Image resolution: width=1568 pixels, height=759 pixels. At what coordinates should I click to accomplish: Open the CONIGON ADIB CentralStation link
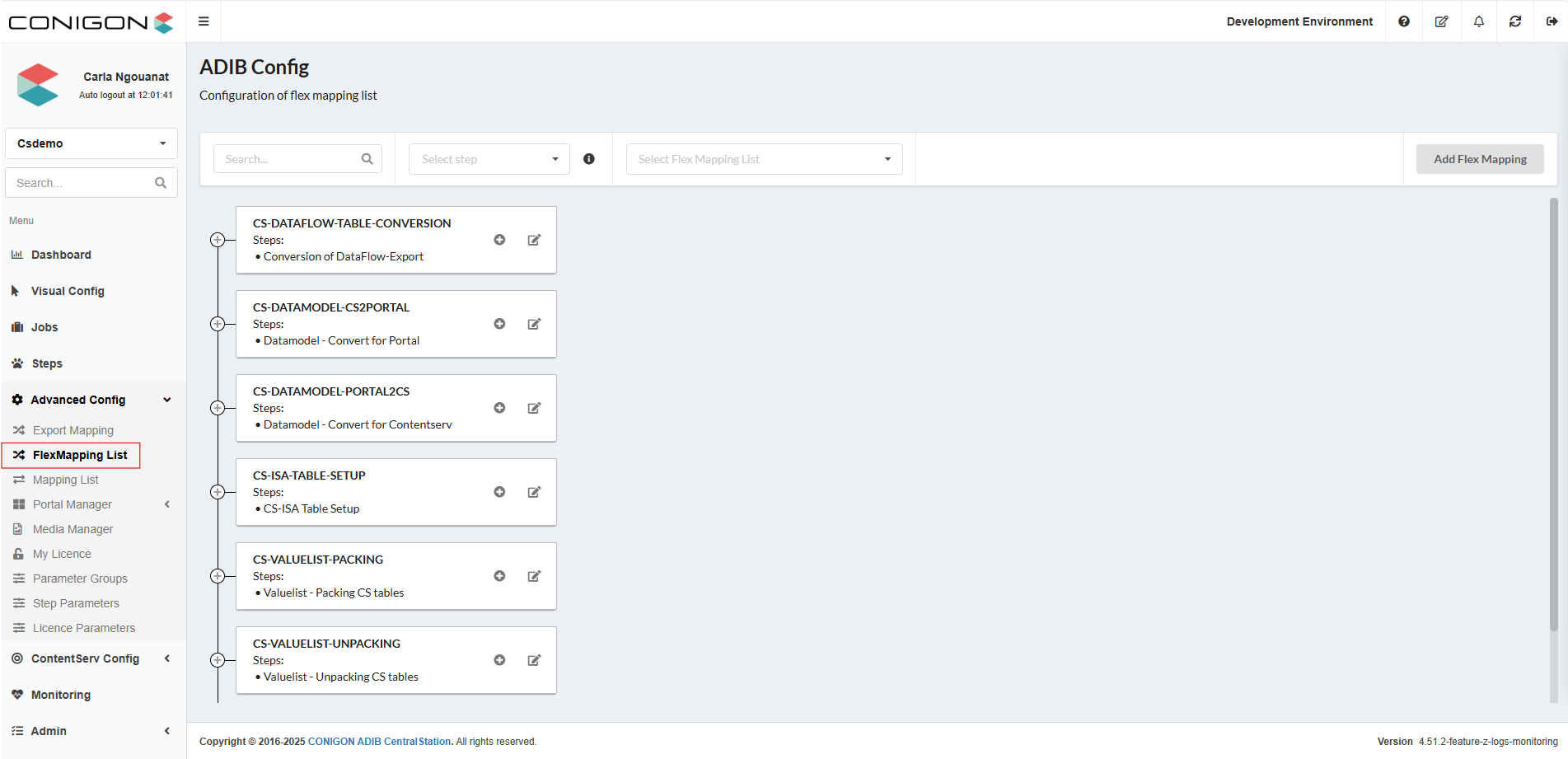[379, 742]
